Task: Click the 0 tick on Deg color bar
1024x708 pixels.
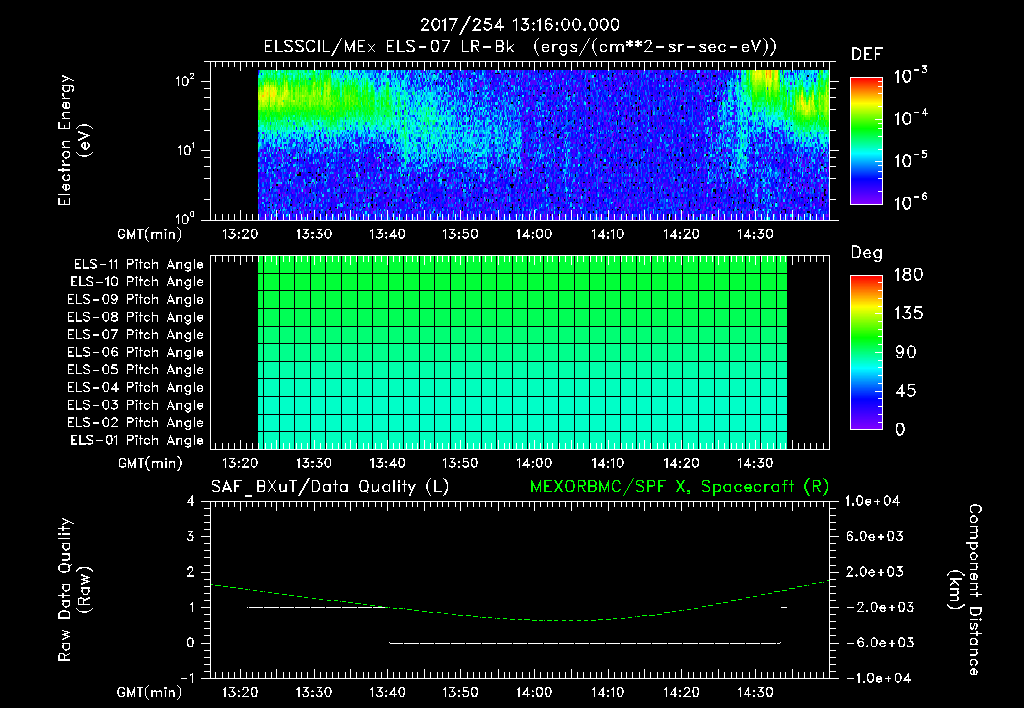Action: coord(900,430)
